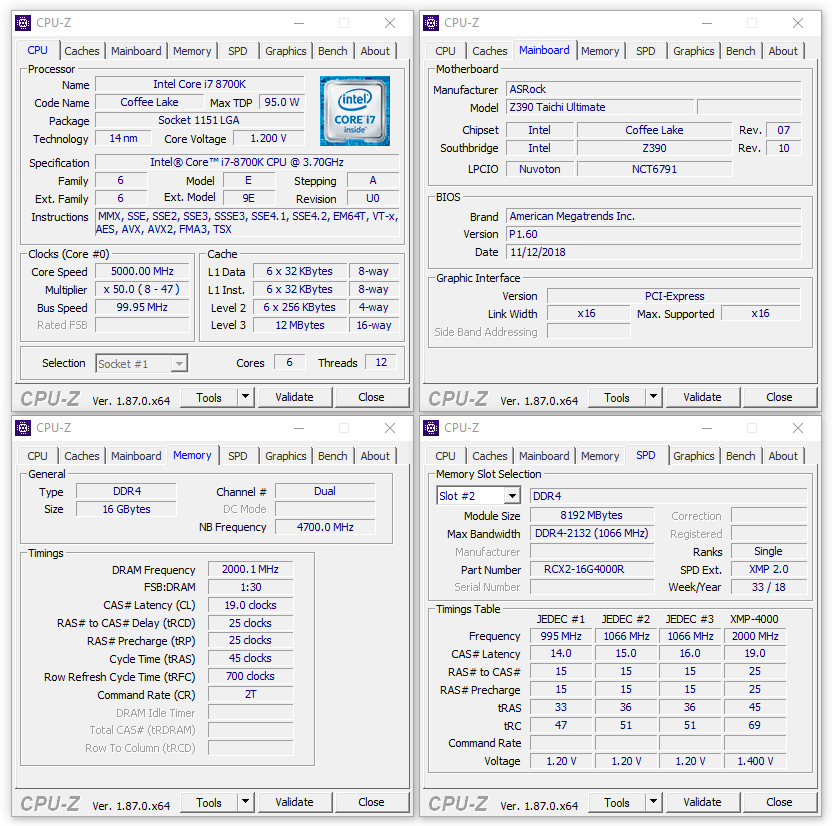Open the Socket #1 selection dropdown
832x826 pixels.
click(x=142, y=363)
